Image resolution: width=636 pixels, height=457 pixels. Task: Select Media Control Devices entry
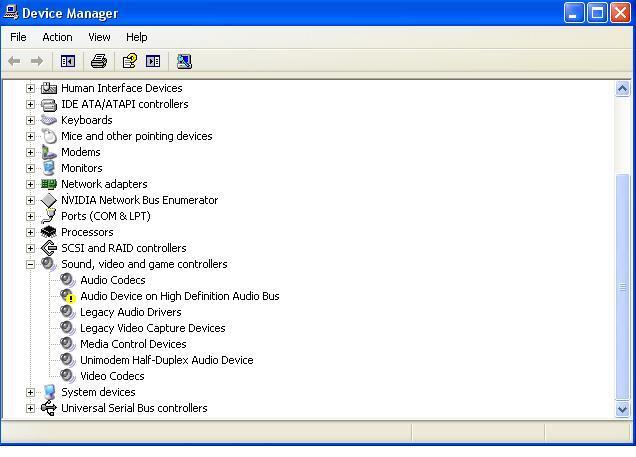133,344
